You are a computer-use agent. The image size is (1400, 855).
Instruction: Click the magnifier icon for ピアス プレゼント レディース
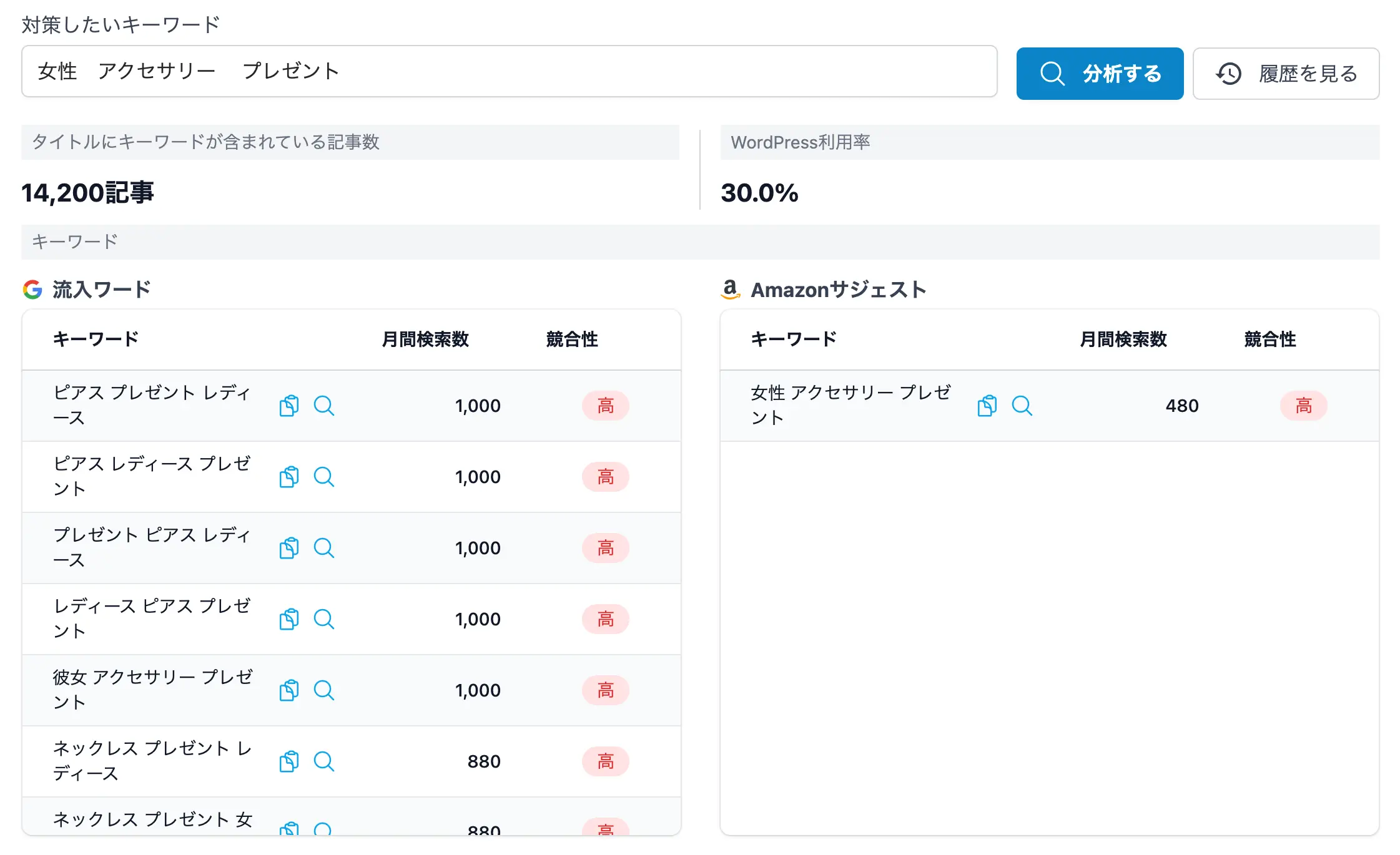323,406
